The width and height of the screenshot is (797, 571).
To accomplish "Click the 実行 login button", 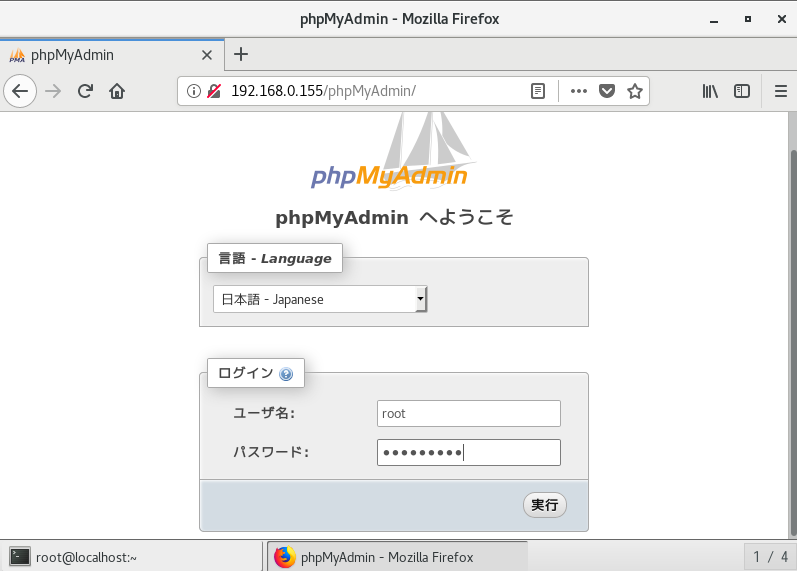I will pyautogui.click(x=545, y=505).
